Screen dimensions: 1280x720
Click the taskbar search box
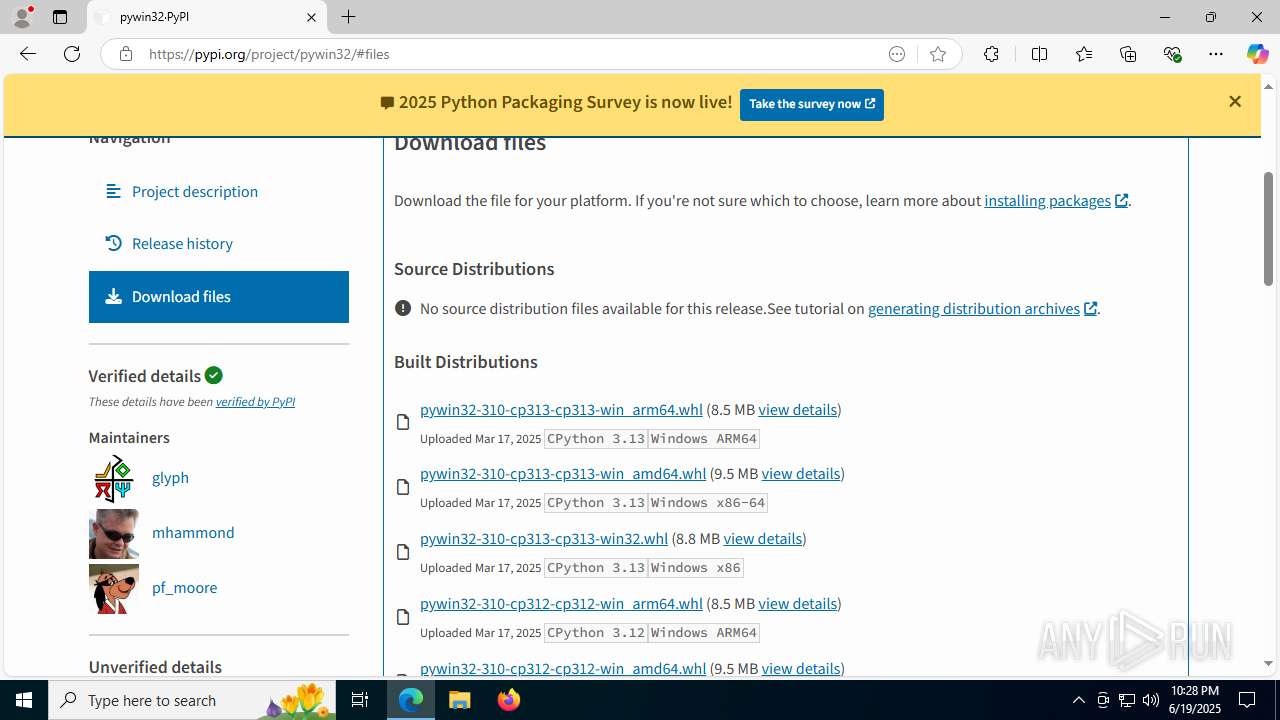(x=192, y=700)
